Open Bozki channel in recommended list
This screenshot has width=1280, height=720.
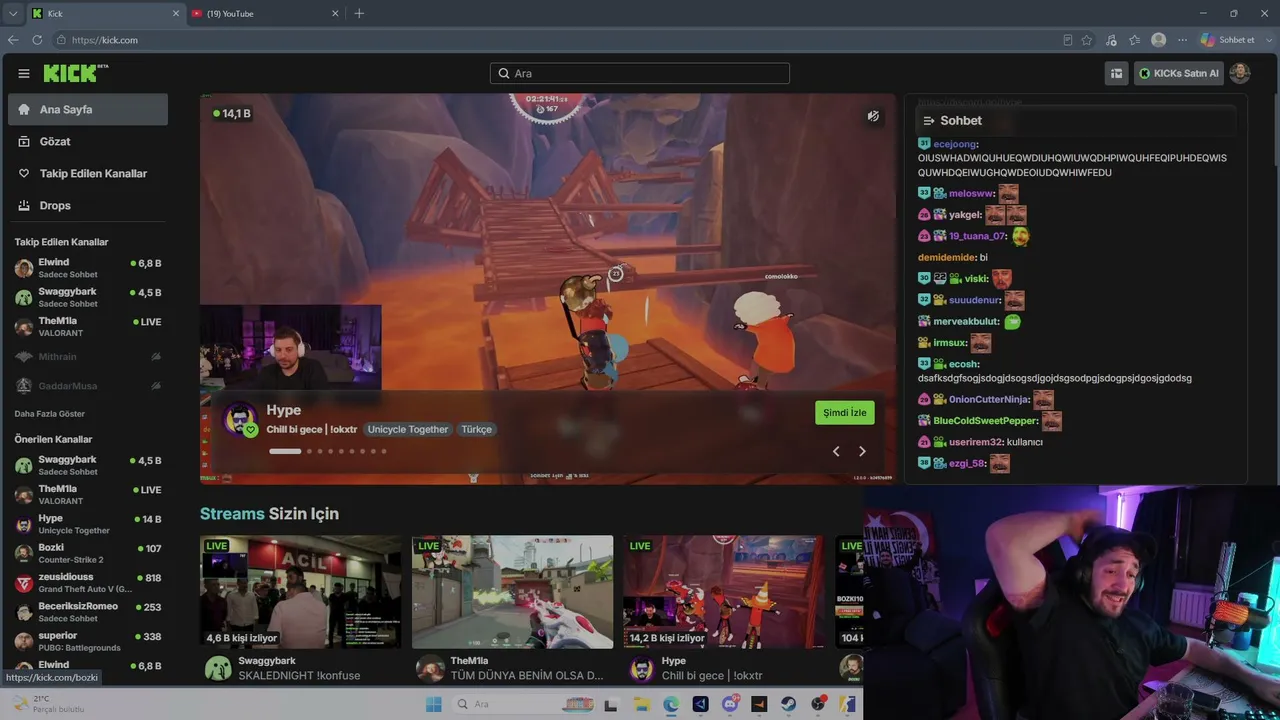click(88, 553)
